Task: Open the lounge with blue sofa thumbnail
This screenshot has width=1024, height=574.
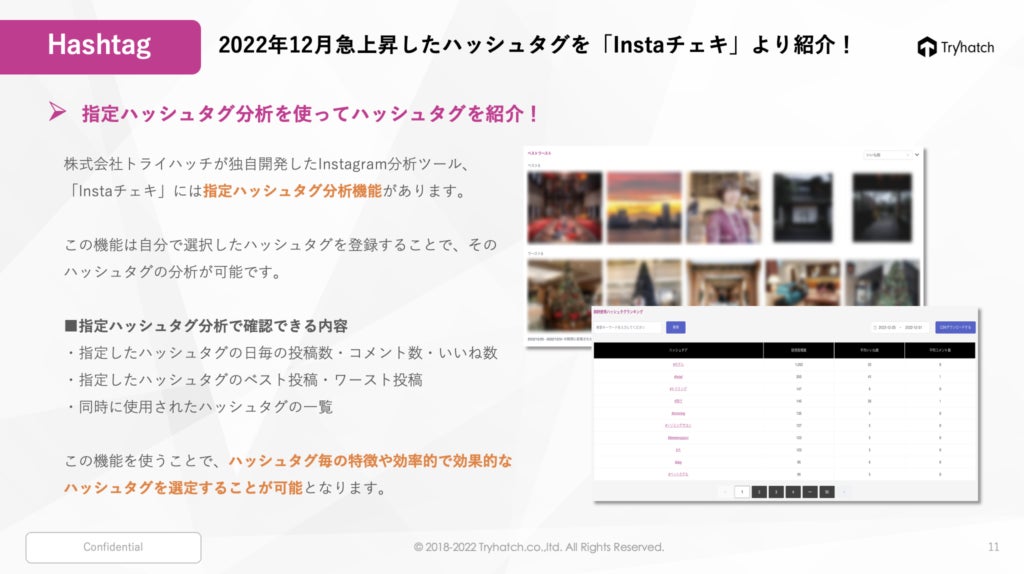Action: tap(803, 283)
